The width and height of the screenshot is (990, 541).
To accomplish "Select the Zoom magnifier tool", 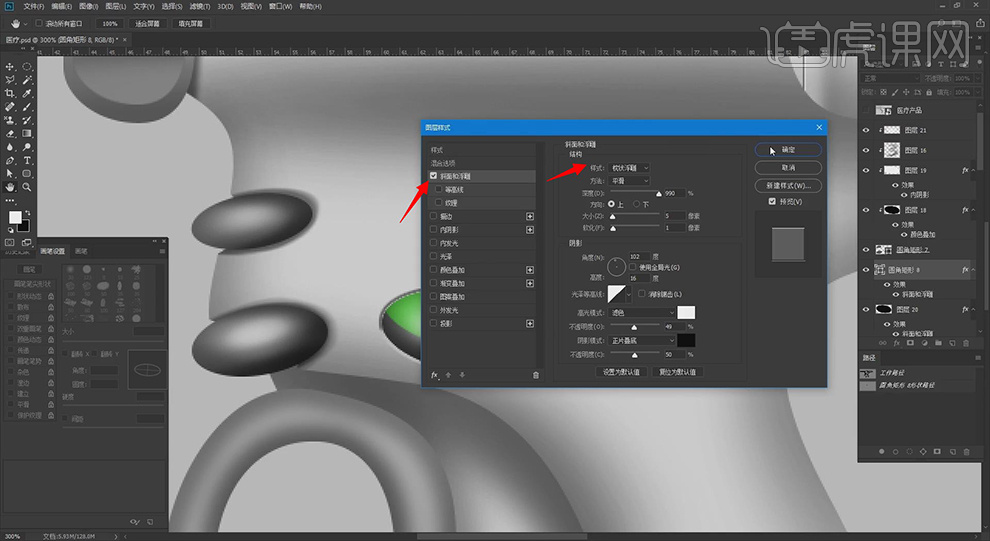I will click(x=27, y=187).
